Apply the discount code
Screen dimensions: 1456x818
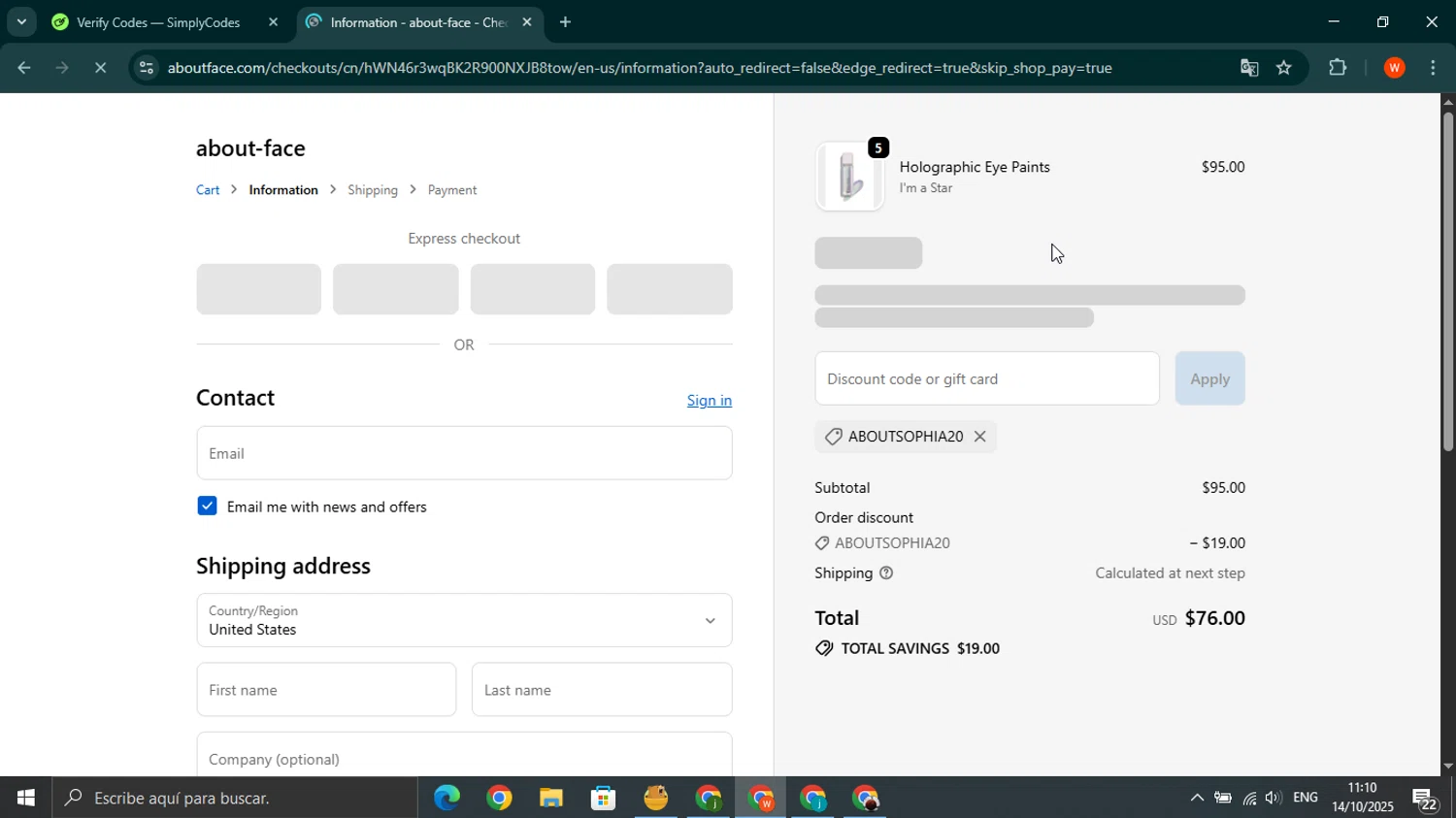(1209, 378)
